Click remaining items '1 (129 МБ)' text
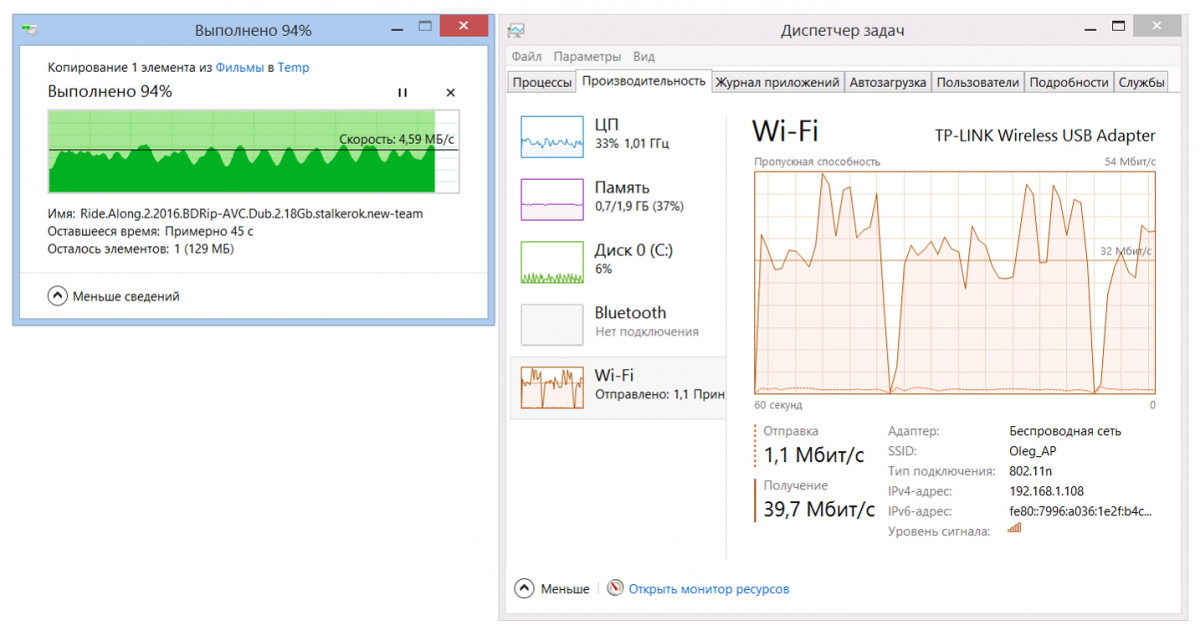Viewport: 1200px width, 631px height. click(202, 248)
